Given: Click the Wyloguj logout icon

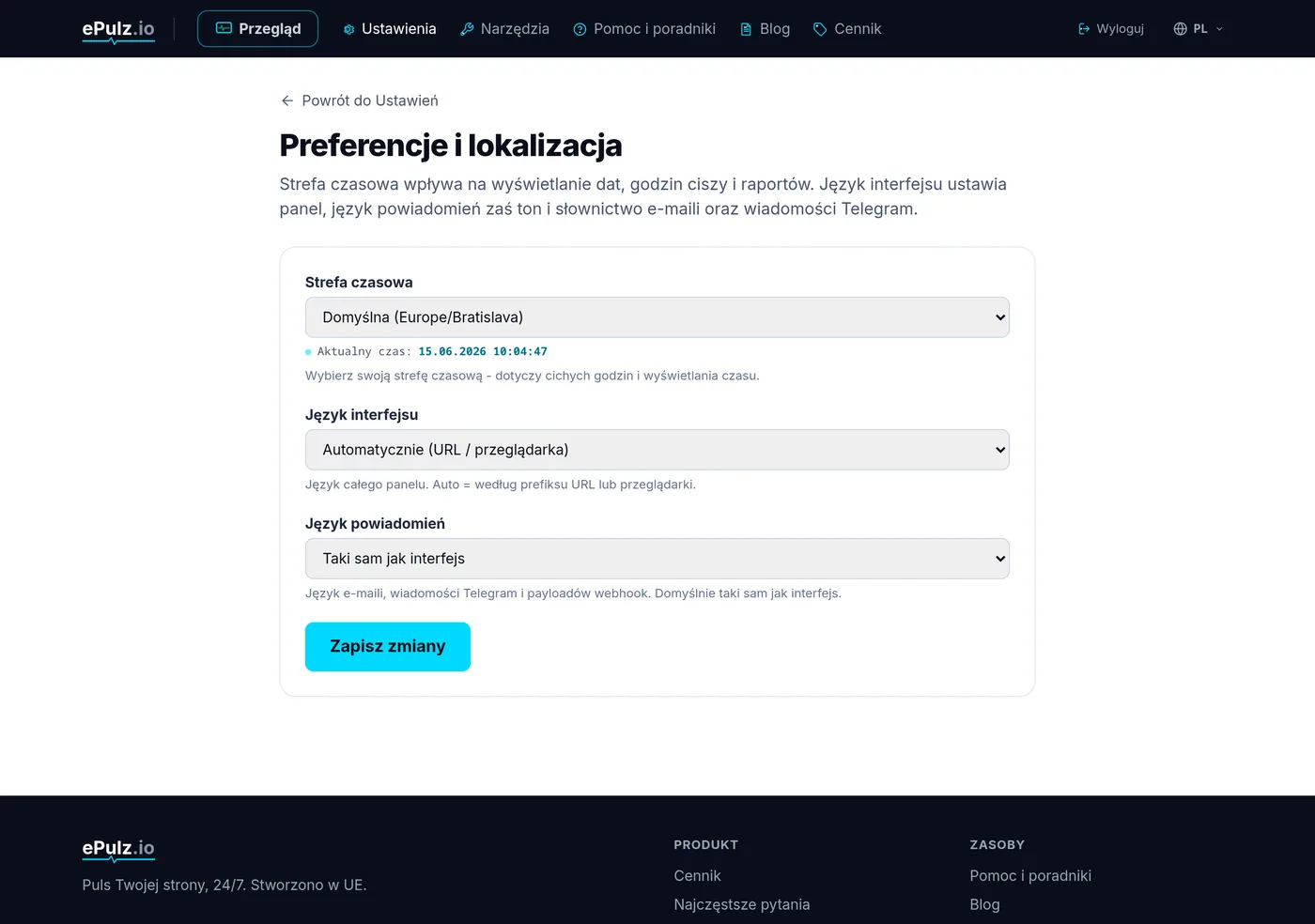Looking at the screenshot, I should pyautogui.click(x=1084, y=29).
